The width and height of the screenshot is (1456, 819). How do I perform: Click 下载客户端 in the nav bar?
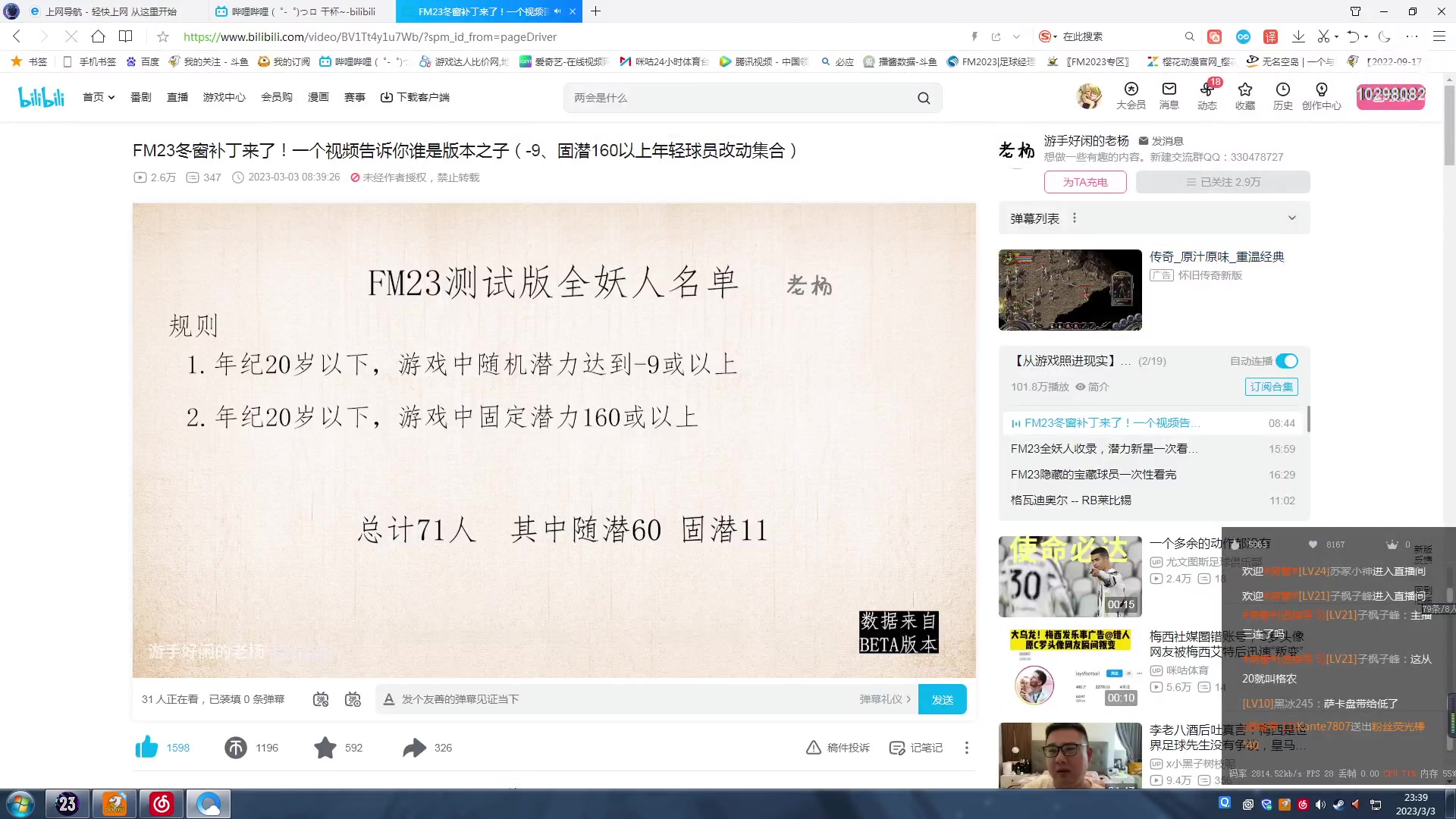(415, 97)
